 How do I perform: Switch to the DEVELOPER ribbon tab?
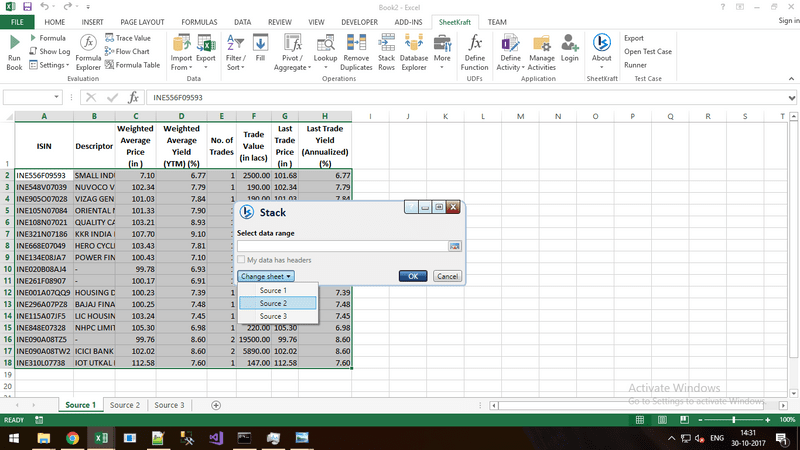pyautogui.click(x=359, y=22)
